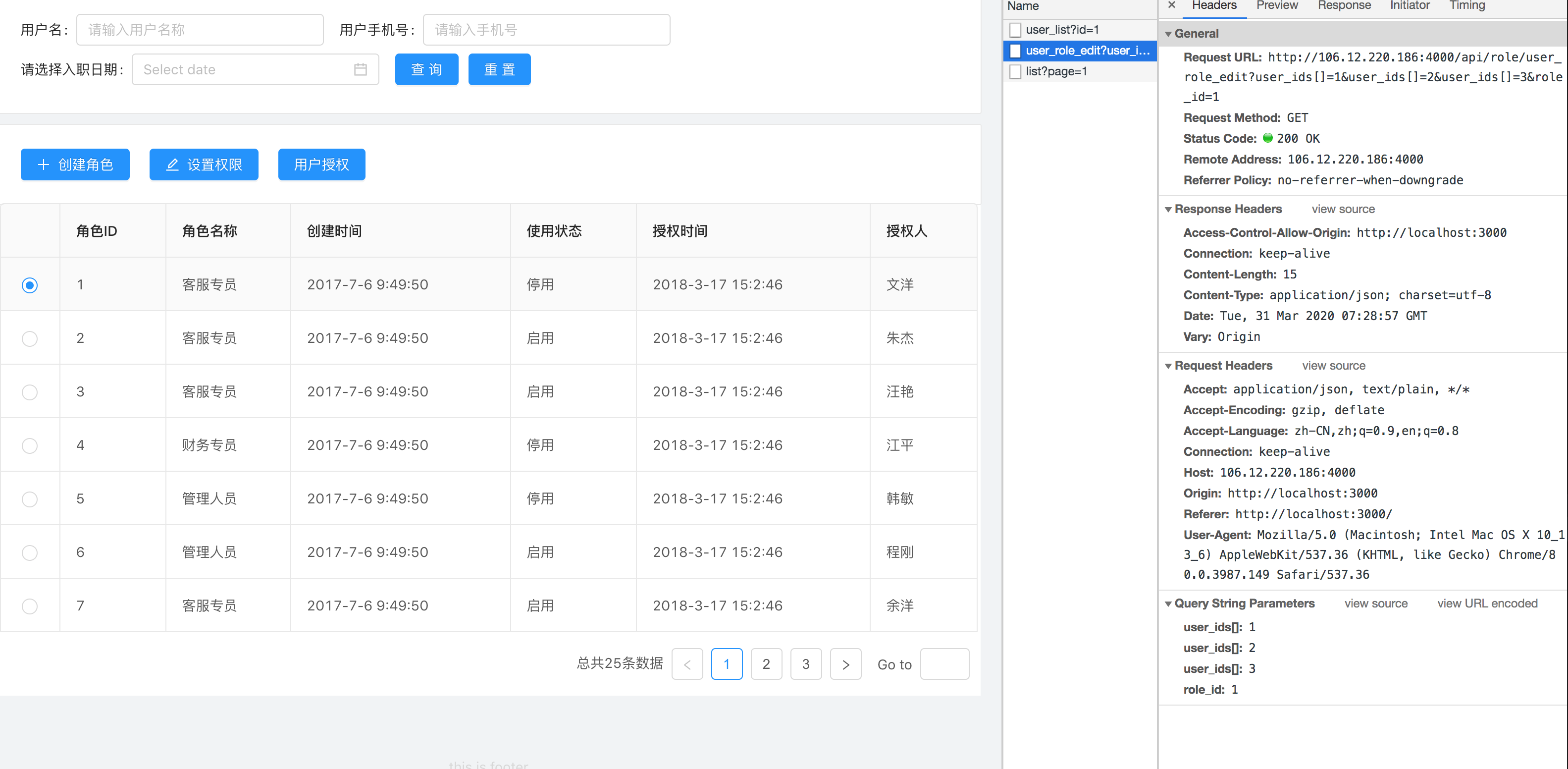Click the calendar icon in the date picker
1568x769 pixels.
coord(361,69)
